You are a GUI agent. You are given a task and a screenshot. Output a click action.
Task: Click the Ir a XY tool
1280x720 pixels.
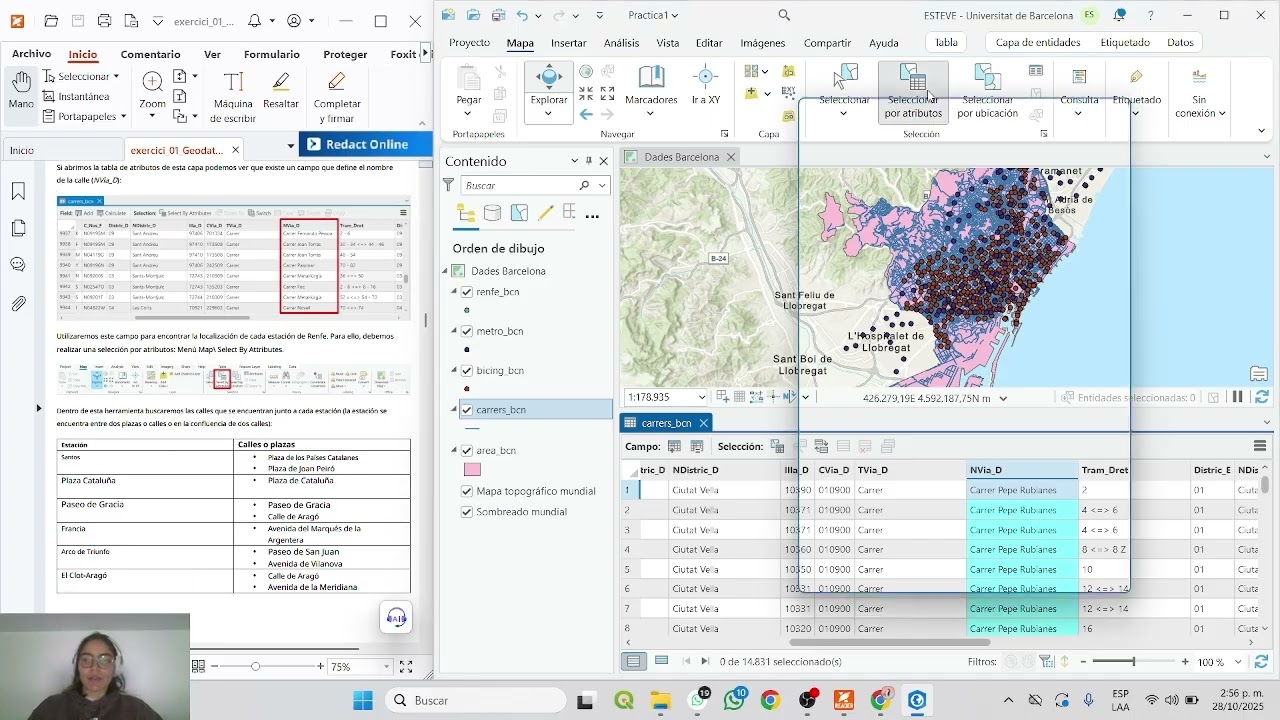706,86
